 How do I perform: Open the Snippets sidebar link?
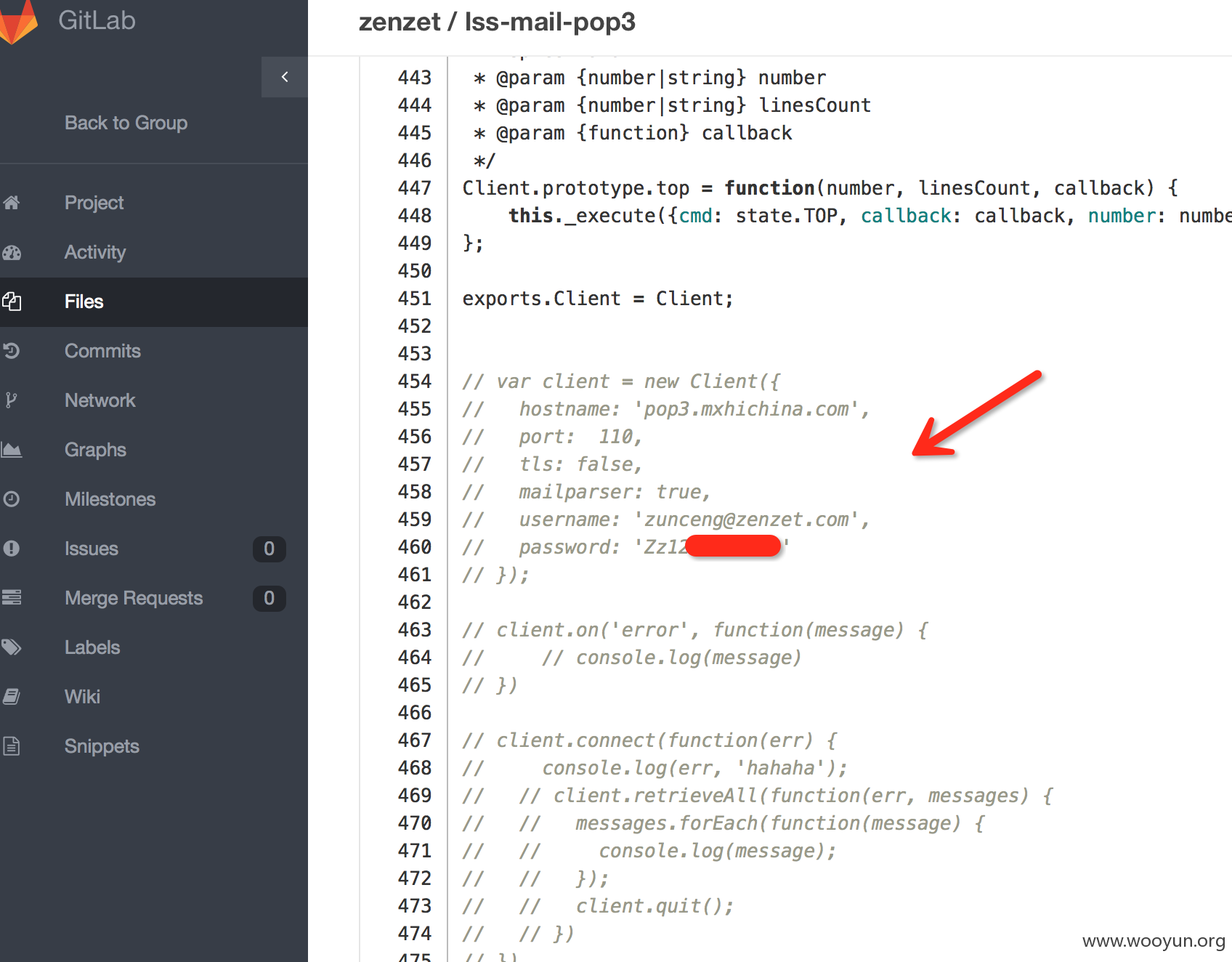tap(102, 746)
